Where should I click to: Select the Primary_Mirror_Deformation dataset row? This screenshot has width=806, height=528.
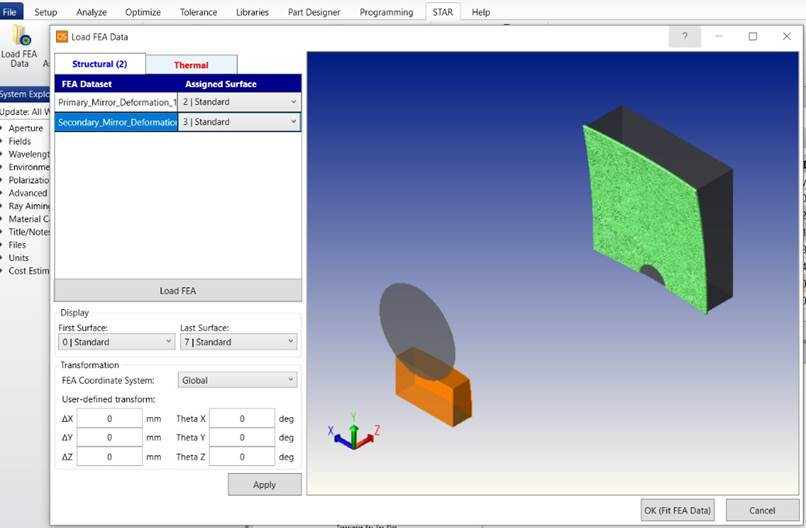[116, 102]
